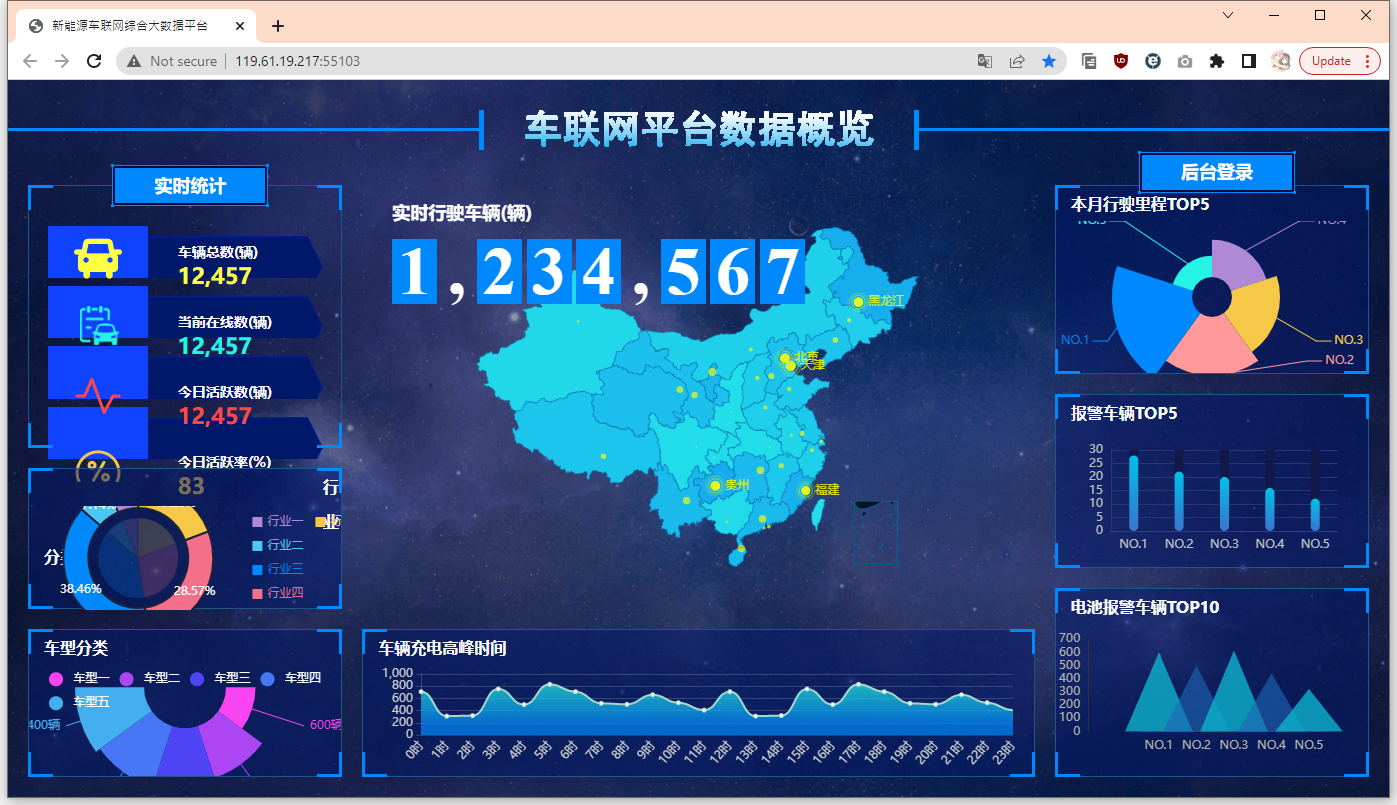Click the 本月行驶里程TOP5 panel title
This screenshot has height=805, width=1397.
(1140, 204)
